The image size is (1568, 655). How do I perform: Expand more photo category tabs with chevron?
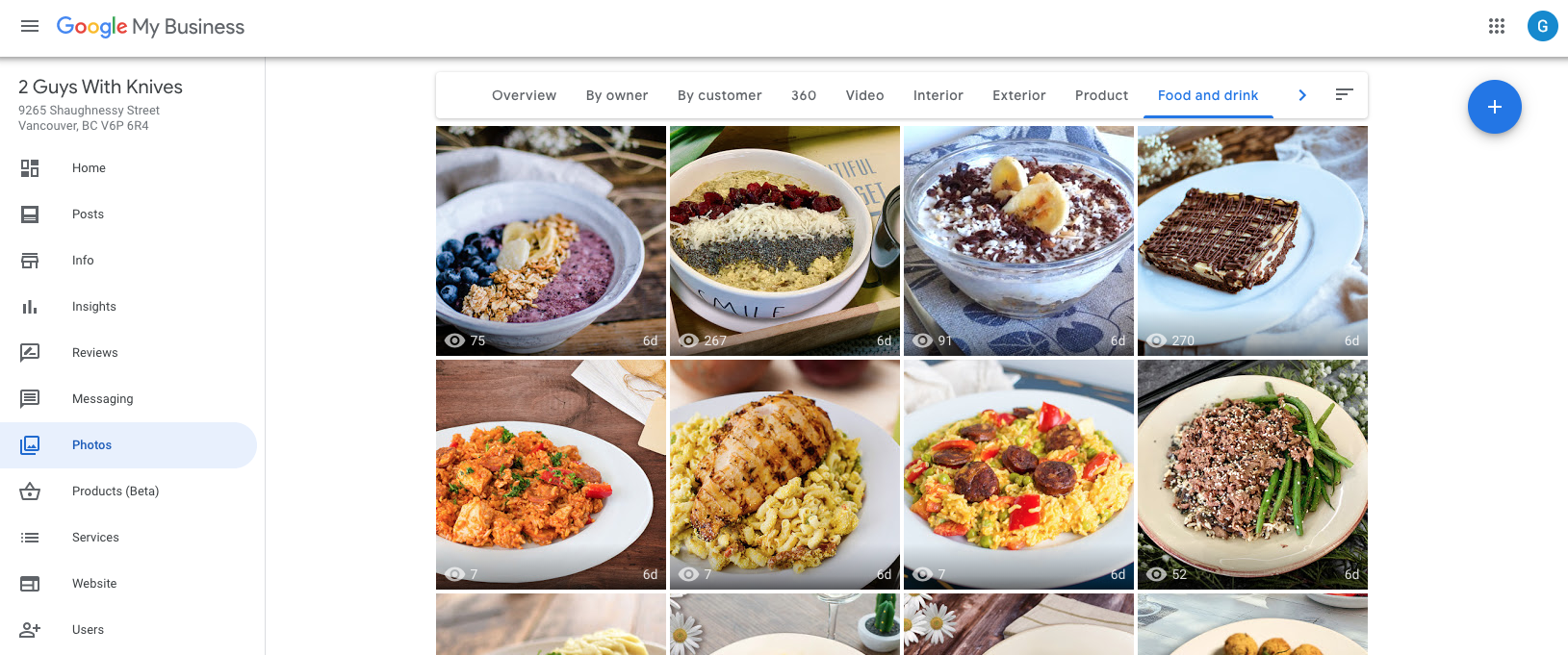point(1302,95)
